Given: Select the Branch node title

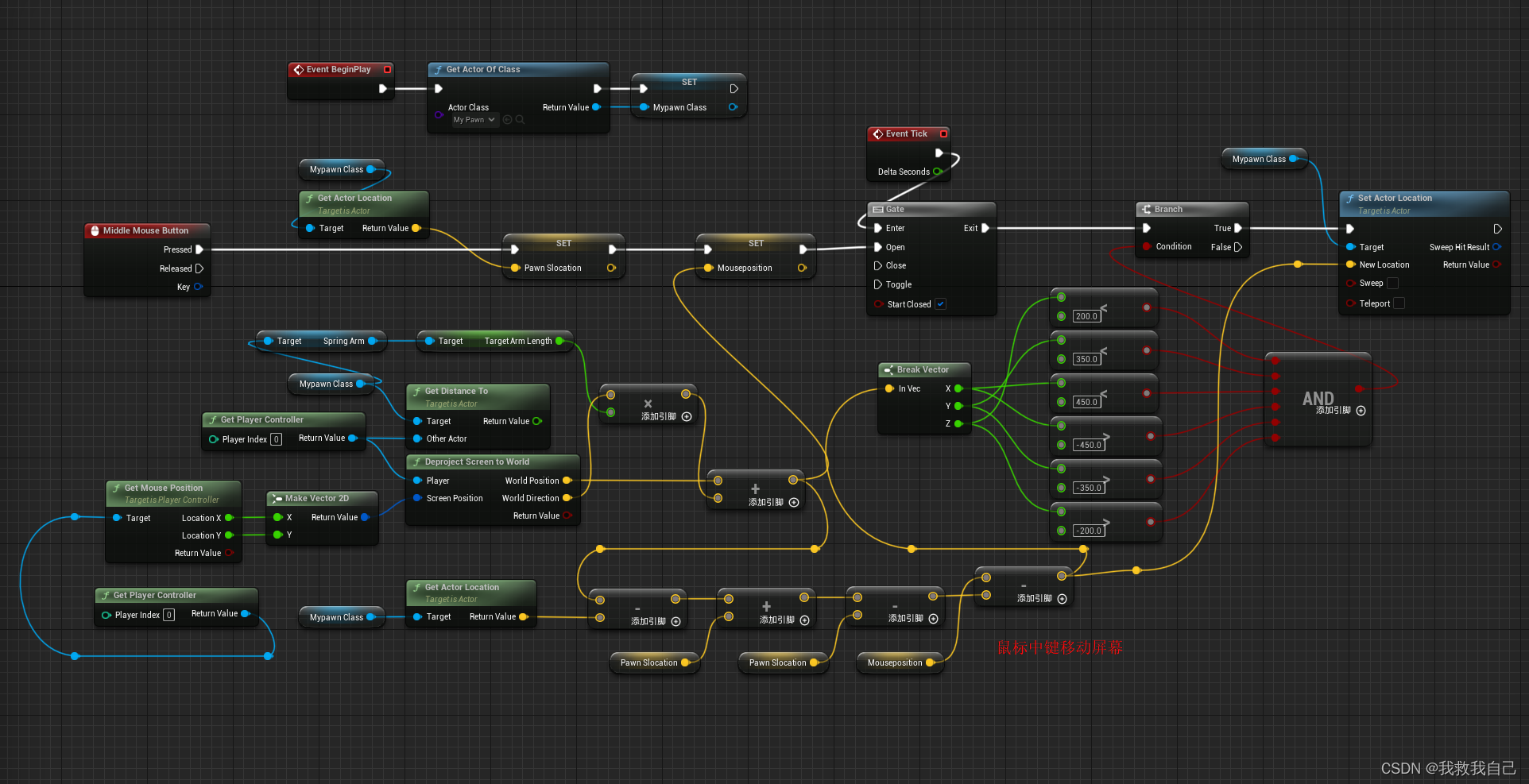Looking at the screenshot, I should (1168, 210).
